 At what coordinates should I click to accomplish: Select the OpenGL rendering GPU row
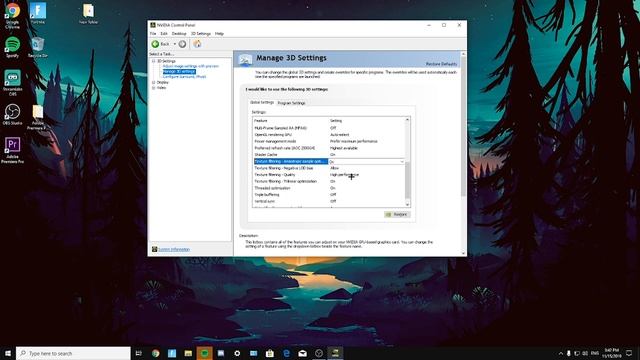pyautogui.click(x=329, y=135)
